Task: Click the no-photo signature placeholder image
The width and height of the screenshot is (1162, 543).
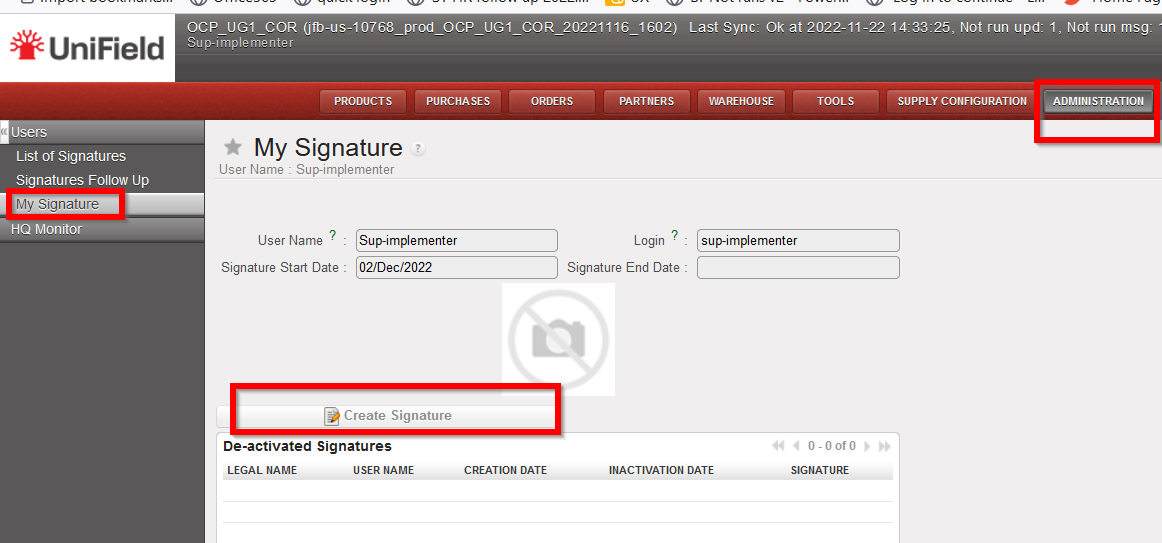Action: [x=558, y=339]
